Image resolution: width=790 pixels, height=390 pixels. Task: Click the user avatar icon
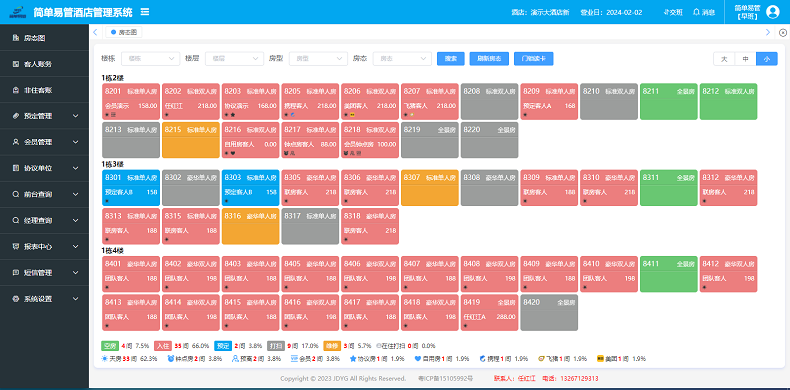coord(772,12)
